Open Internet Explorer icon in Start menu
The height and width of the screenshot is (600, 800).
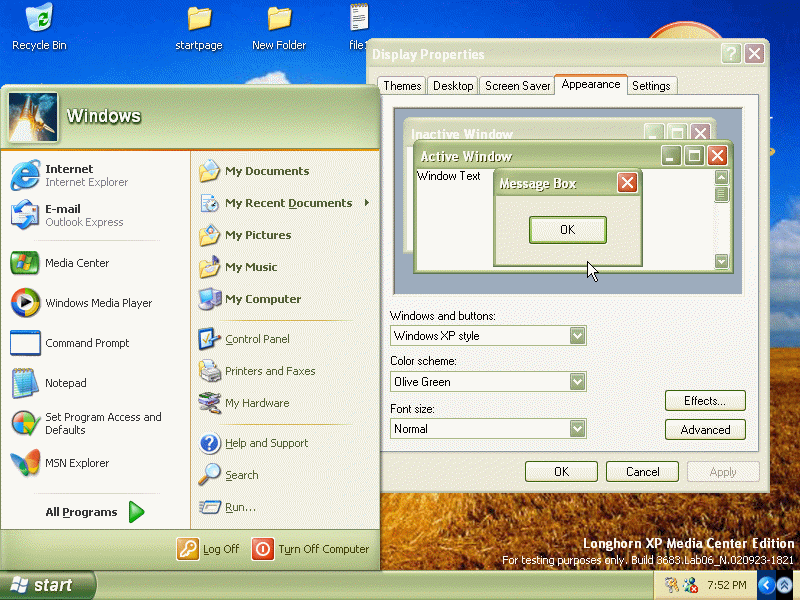coord(24,175)
